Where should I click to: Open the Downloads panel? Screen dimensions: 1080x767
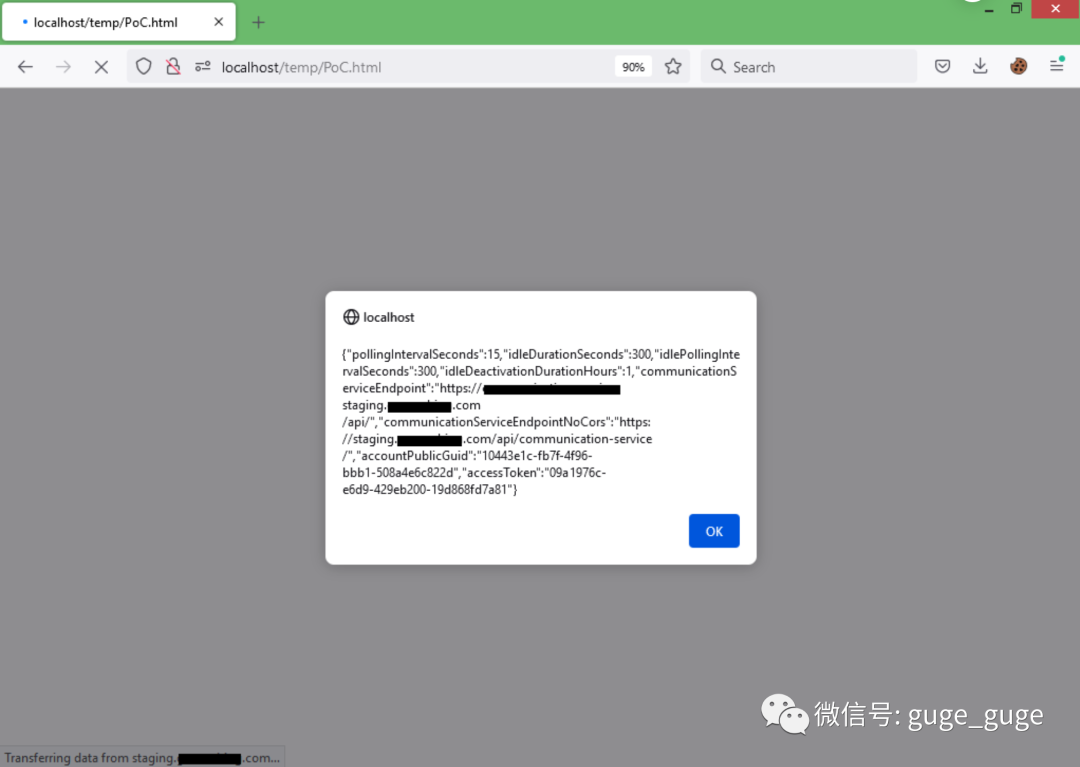click(980, 67)
